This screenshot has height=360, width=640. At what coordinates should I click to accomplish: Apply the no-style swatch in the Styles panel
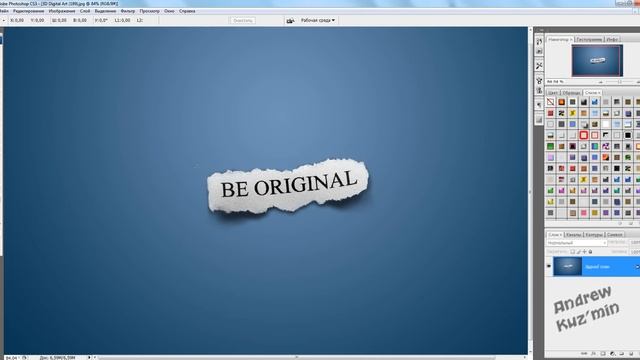[x=551, y=102]
